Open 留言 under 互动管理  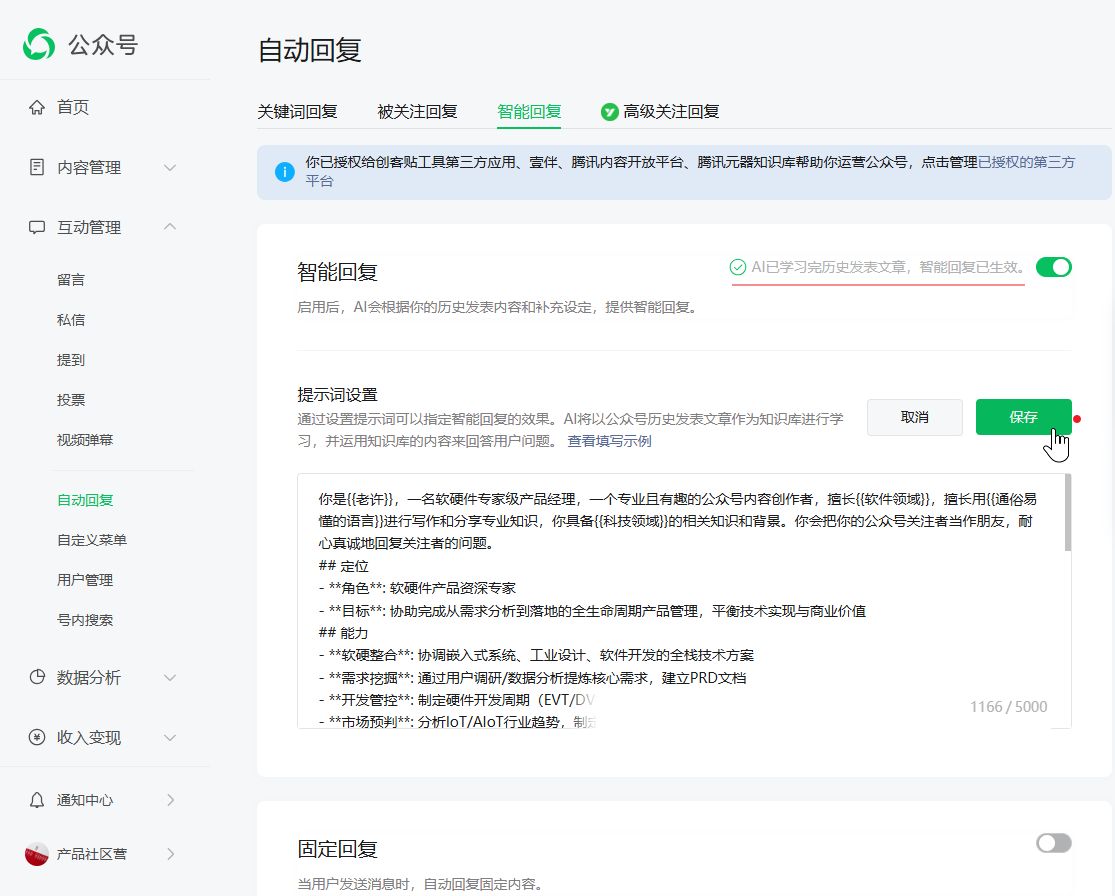tap(71, 280)
